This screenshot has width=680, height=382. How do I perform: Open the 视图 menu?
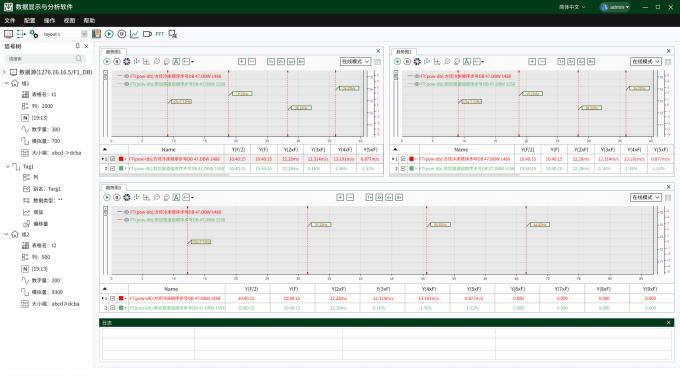click(x=69, y=20)
